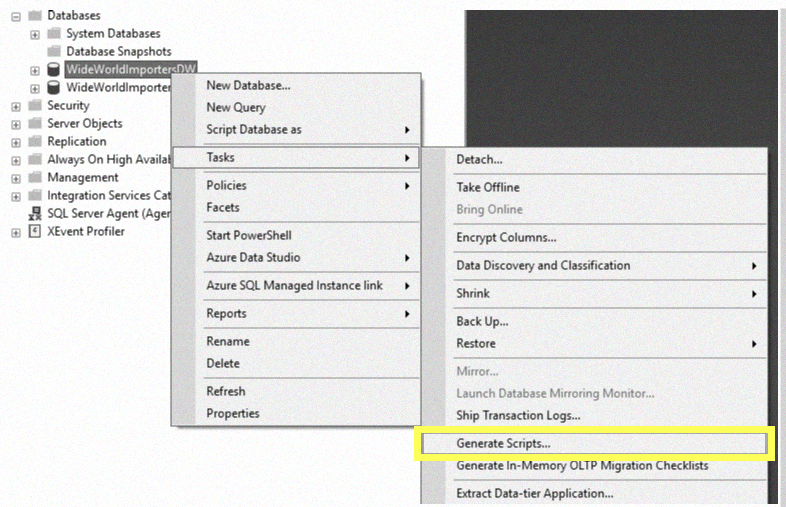Expand the Management node
This screenshot has height=507, width=786.
coord(16,179)
